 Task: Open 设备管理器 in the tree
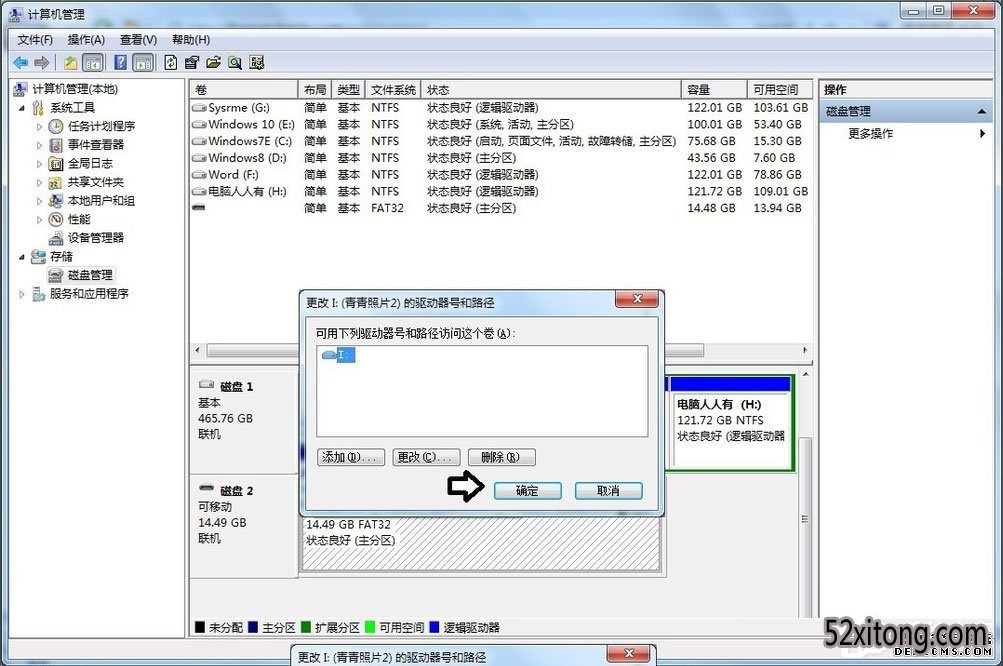[x=95, y=238]
